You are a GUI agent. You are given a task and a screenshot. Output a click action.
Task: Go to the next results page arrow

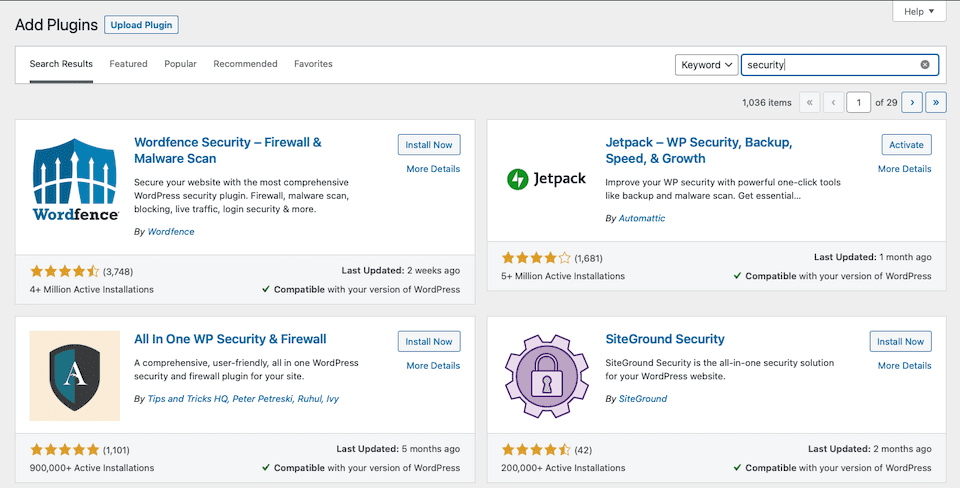pyautogui.click(x=912, y=102)
